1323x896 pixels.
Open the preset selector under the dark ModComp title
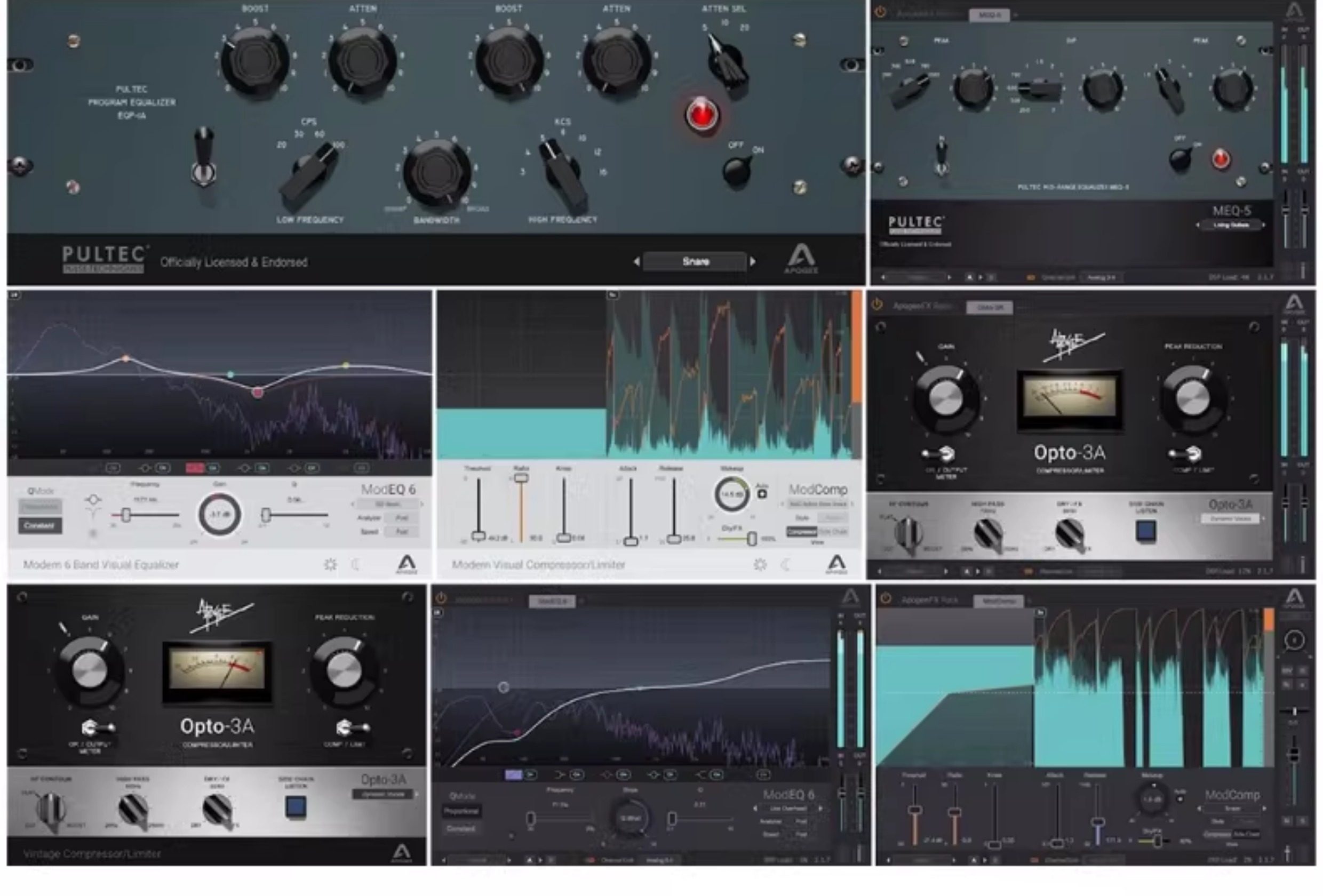click(x=1231, y=809)
